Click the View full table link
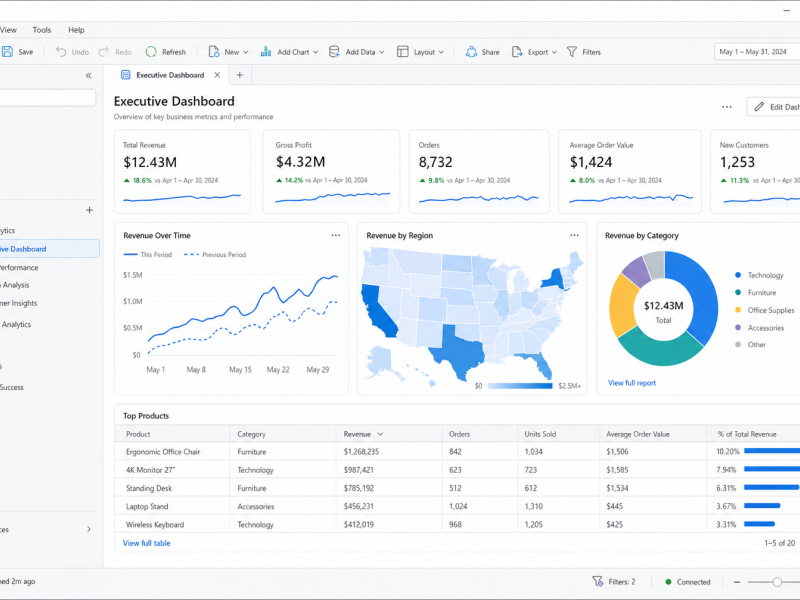Screen dimensions: 800x600 click(x=146, y=543)
